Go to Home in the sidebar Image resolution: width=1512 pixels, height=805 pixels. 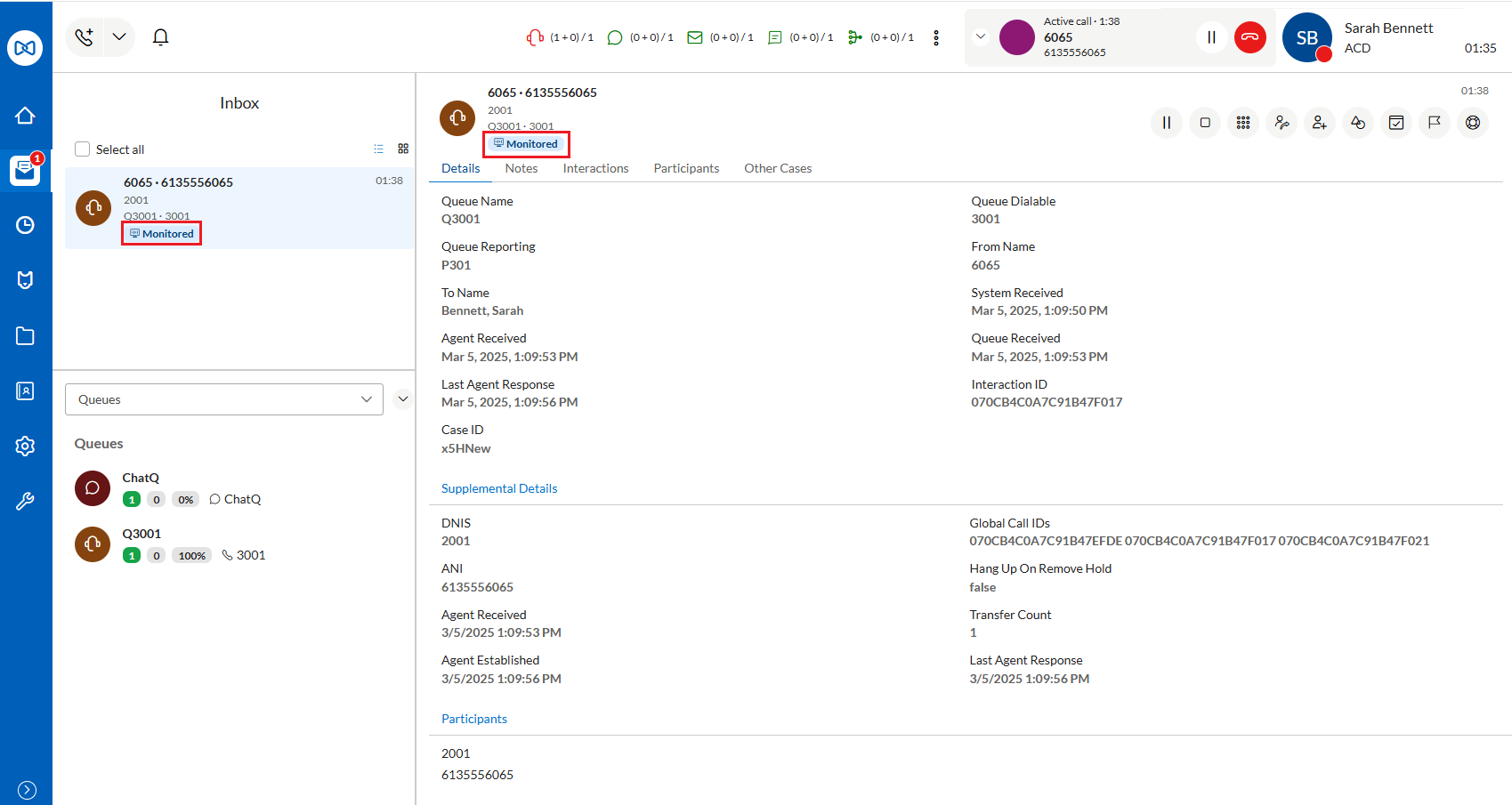(25, 116)
